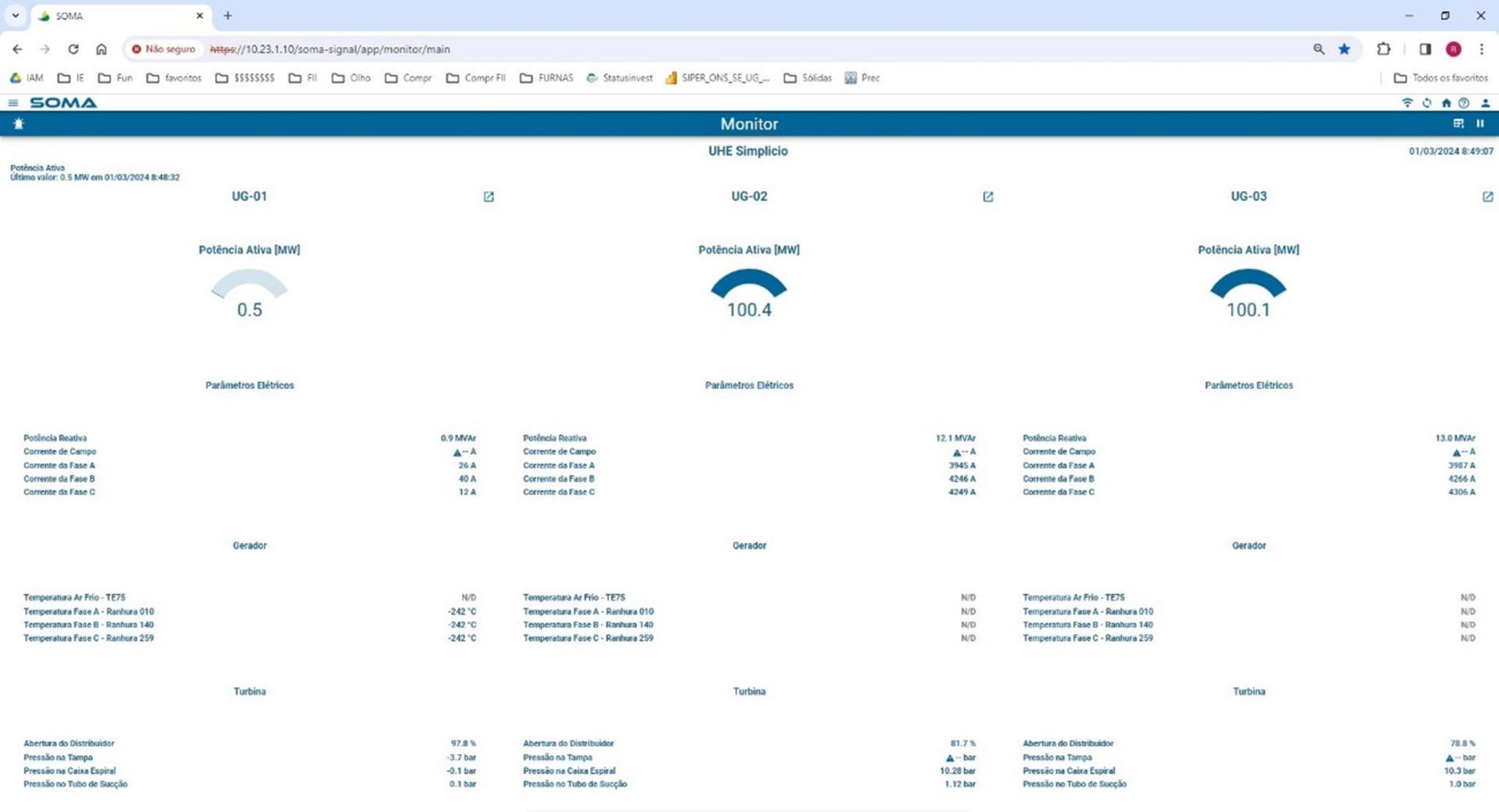The height and width of the screenshot is (812, 1499).
Task: Go to SOMA home via house icon
Action: (x=1446, y=103)
